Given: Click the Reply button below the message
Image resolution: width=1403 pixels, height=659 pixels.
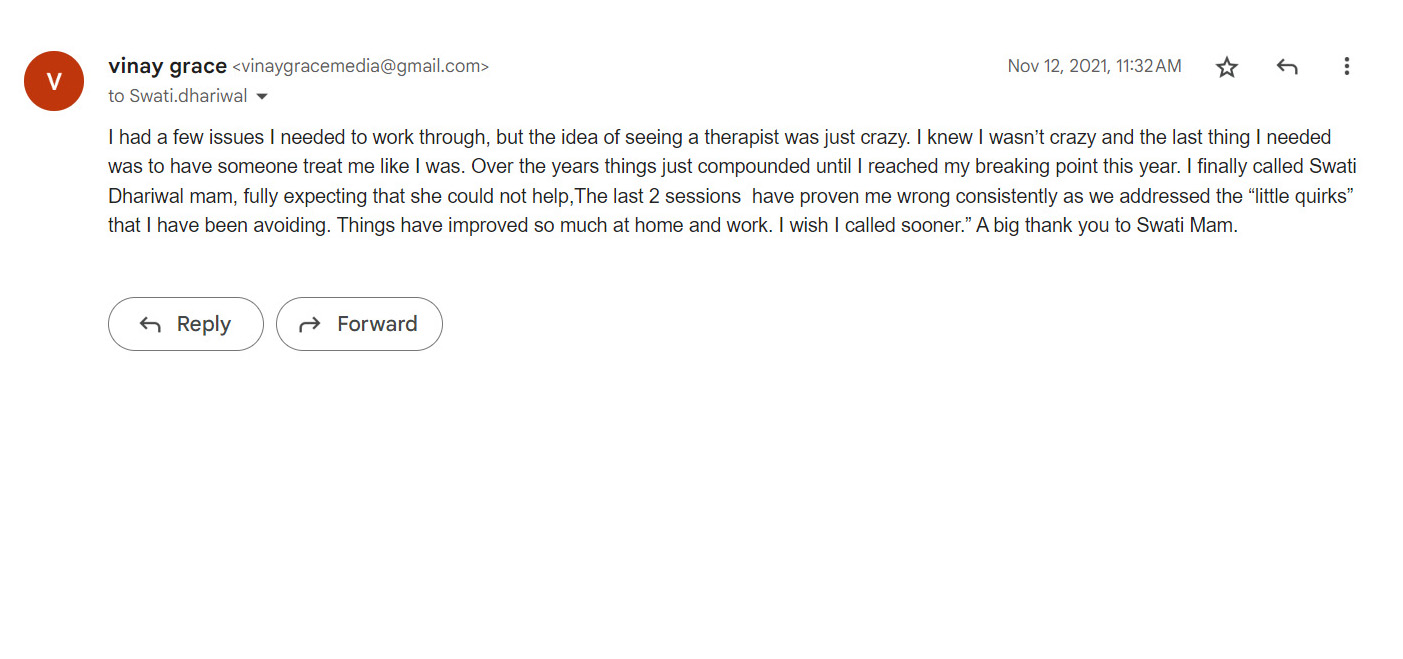Looking at the screenshot, I should tap(186, 324).
